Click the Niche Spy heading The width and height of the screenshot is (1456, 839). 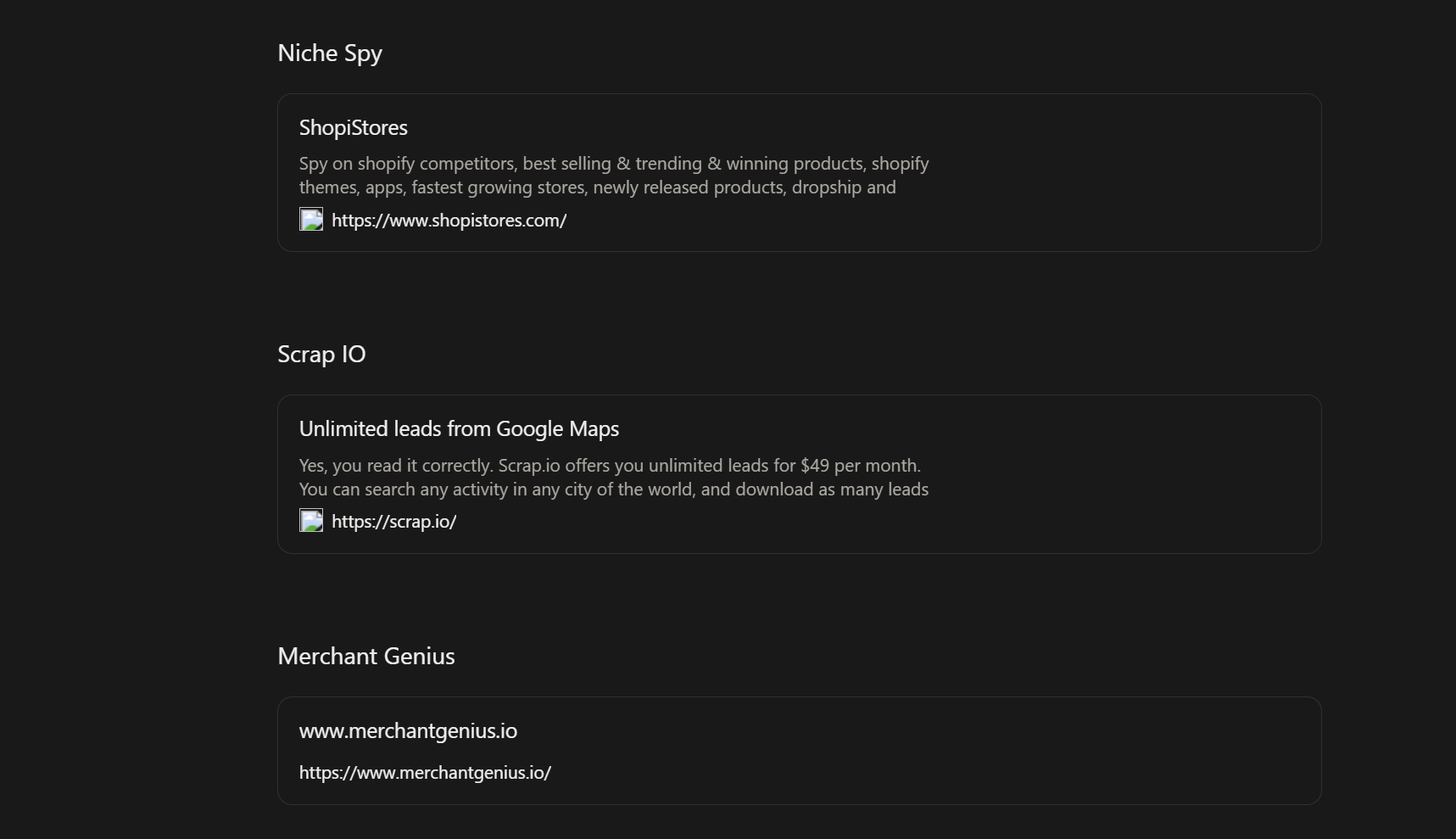[330, 53]
